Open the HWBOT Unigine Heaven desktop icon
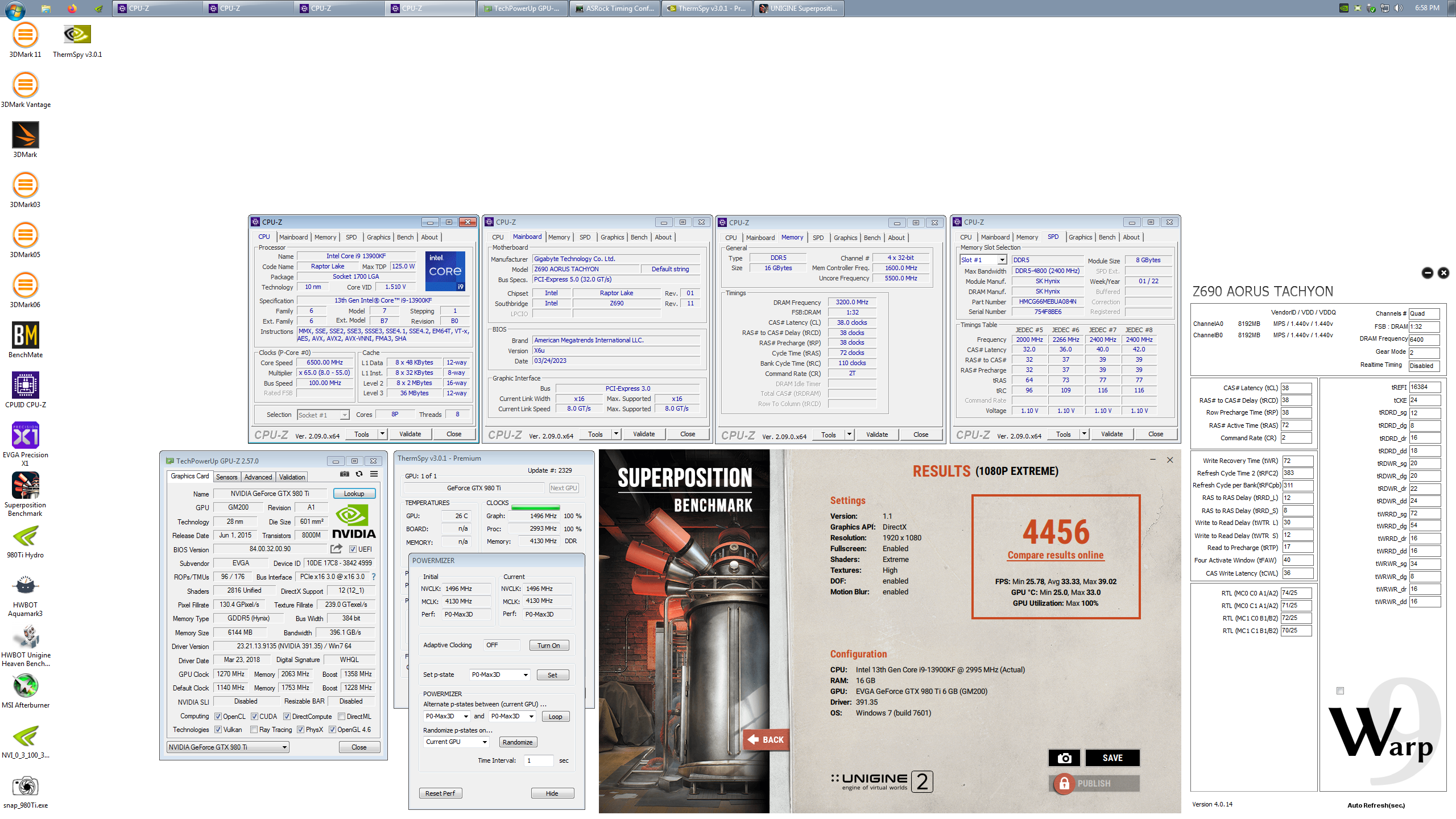This screenshot has height=819, width=1456. pos(26,646)
